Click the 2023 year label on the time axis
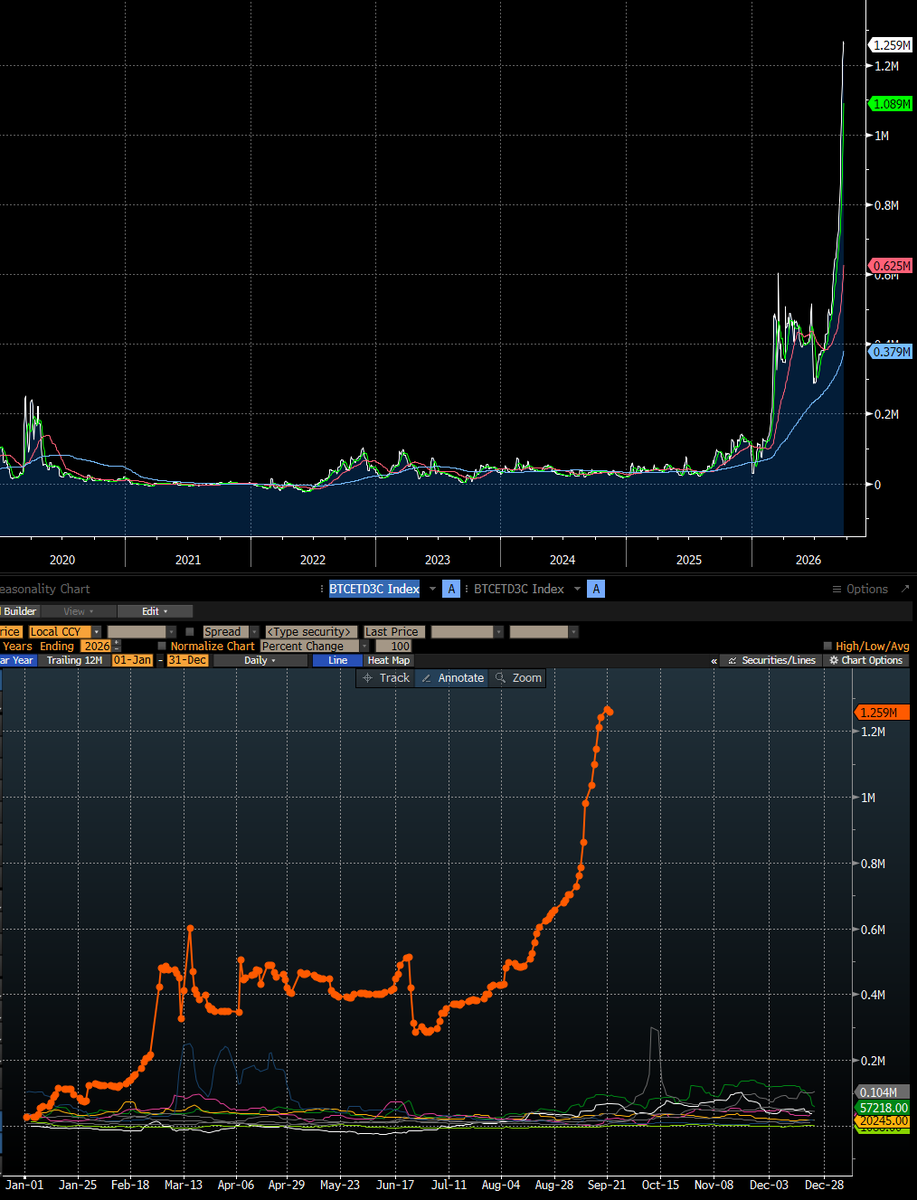 (437, 560)
